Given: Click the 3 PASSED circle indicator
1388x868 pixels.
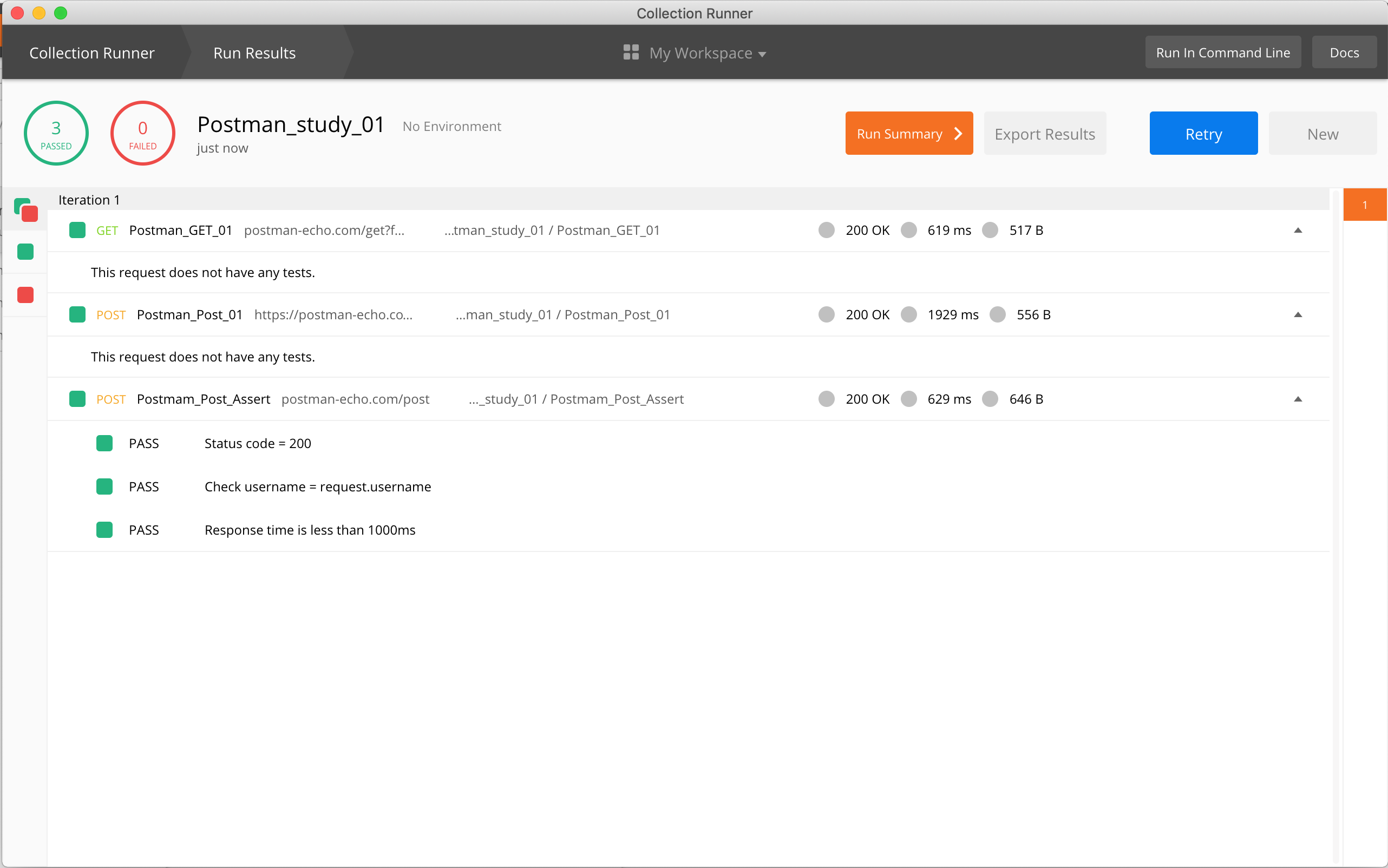Looking at the screenshot, I should click(x=56, y=133).
